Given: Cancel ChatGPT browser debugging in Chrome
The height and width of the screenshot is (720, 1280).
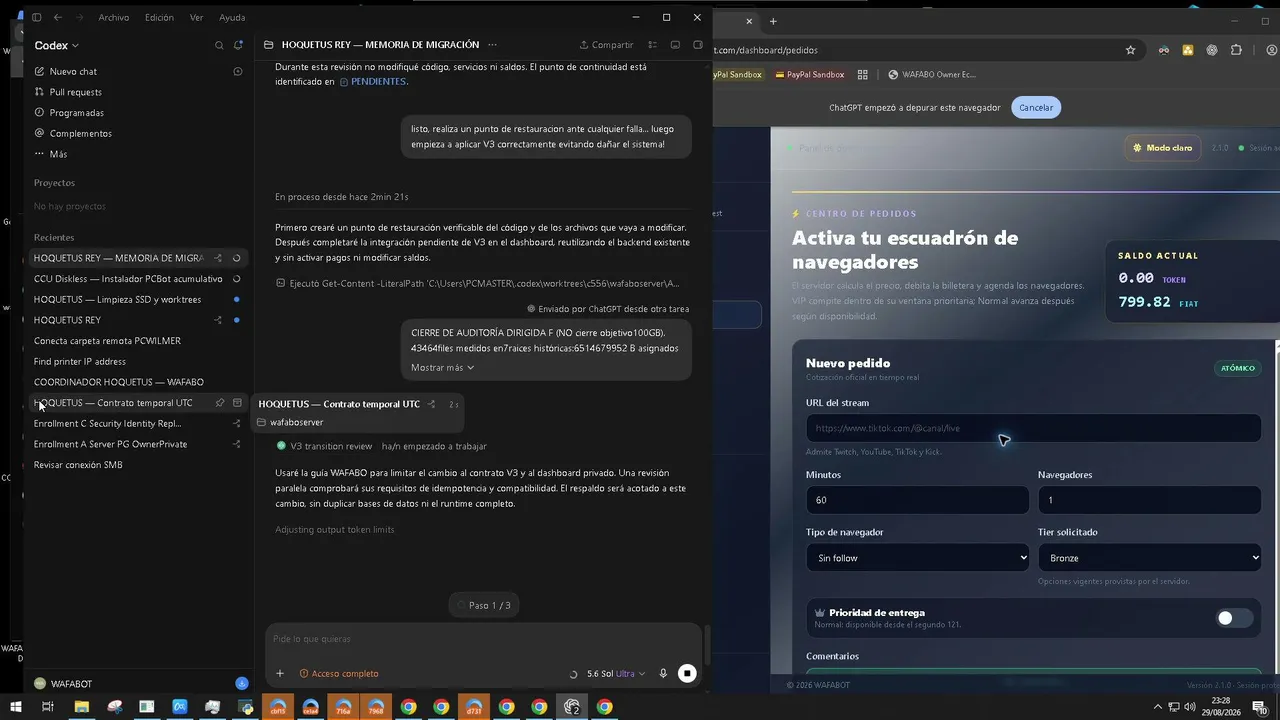Looking at the screenshot, I should 1036,107.
